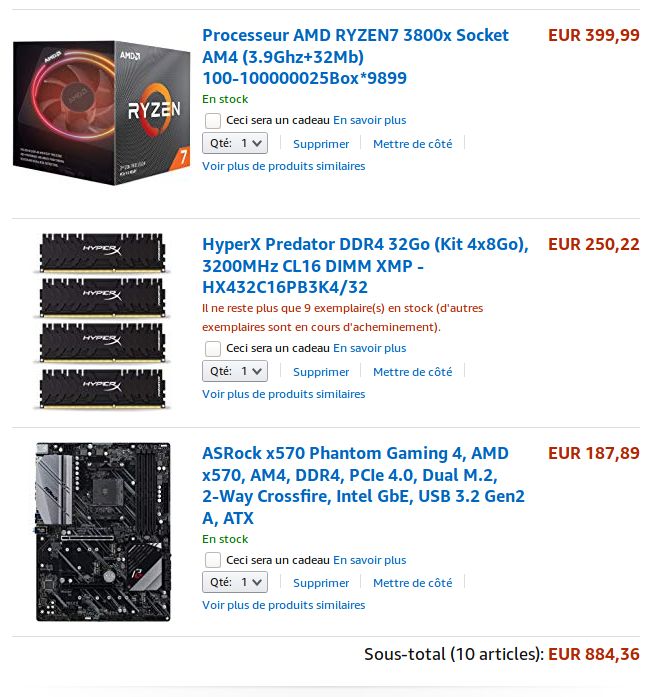This screenshot has height=697, width=667.
Task: View more products similar to the ASRock motherboard
Action: coord(283,605)
